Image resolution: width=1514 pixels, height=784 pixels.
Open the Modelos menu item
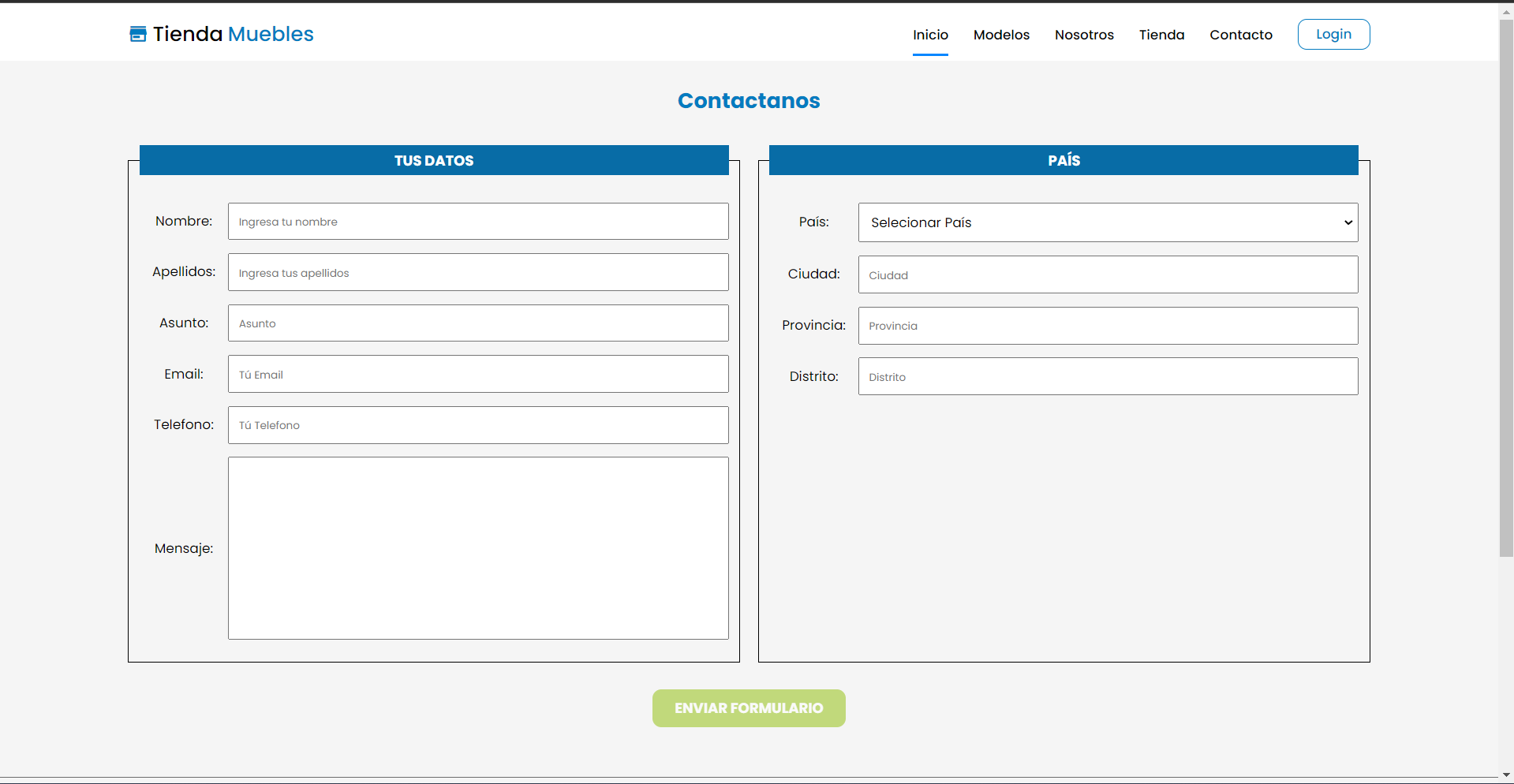(x=1001, y=35)
